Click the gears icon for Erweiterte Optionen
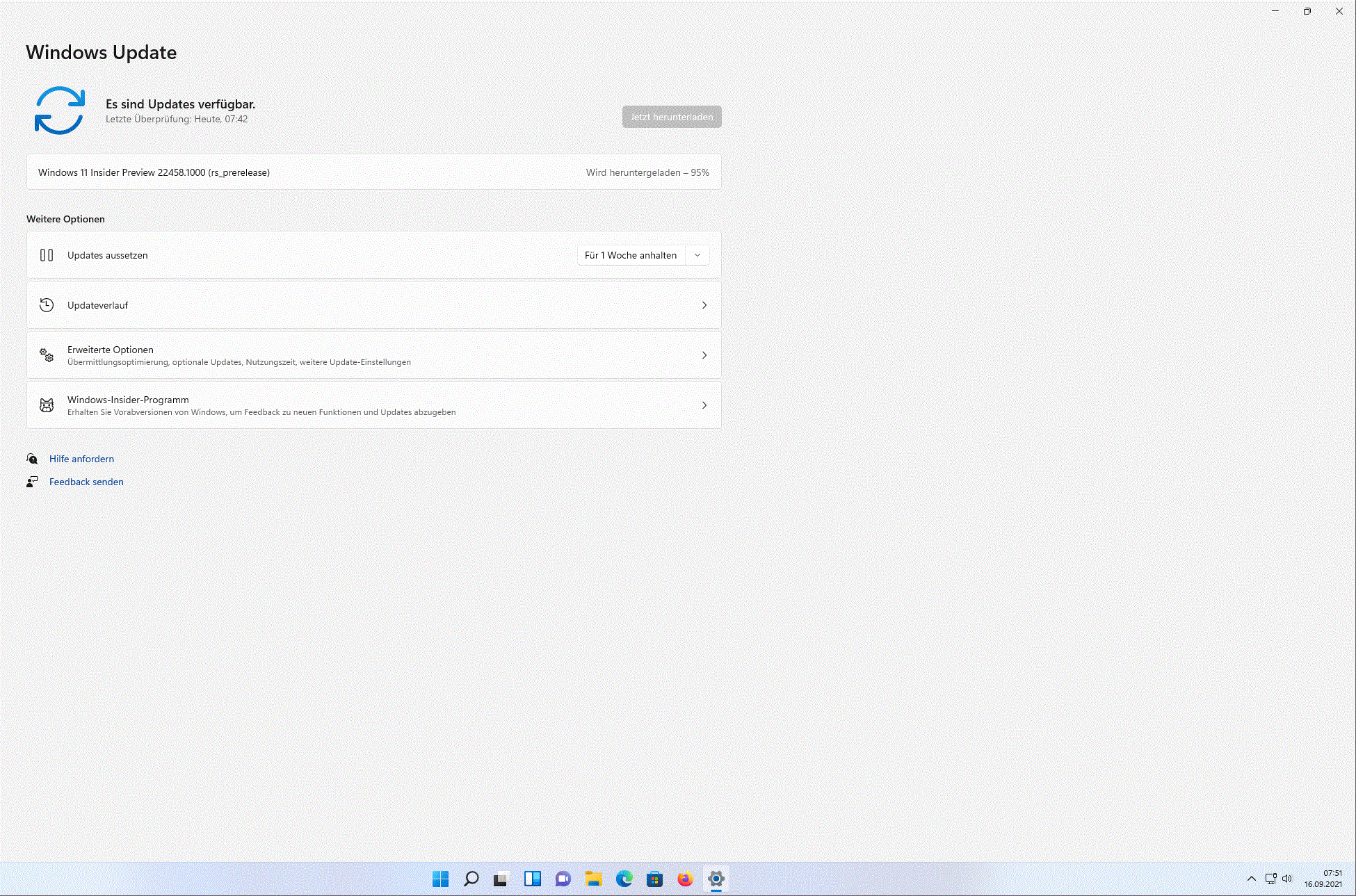This screenshot has width=1356, height=896. pyautogui.click(x=47, y=355)
